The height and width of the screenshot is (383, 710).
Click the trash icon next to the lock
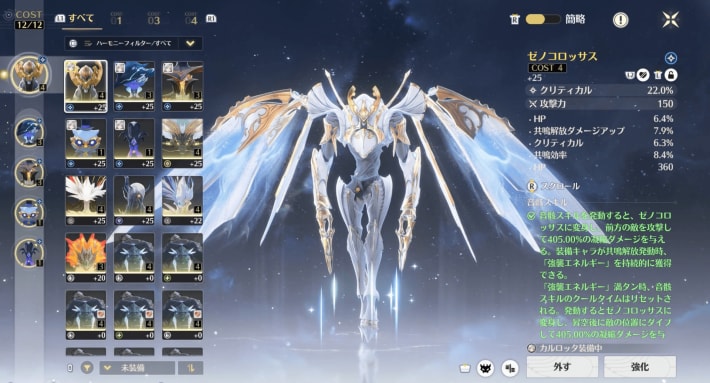point(658,75)
